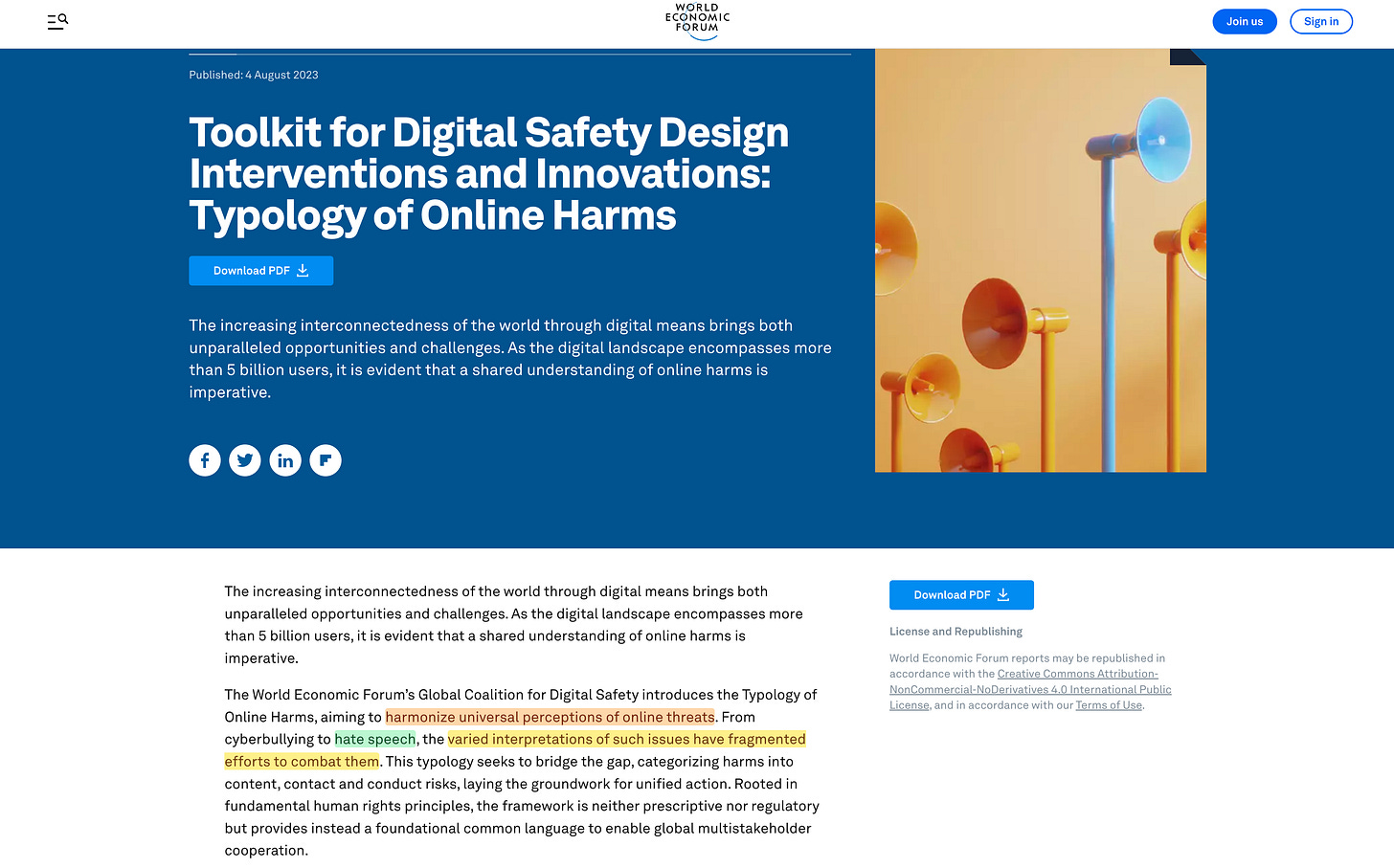Click the World Economic Forum logo
The image size is (1394, 868).
pos(697,21)
